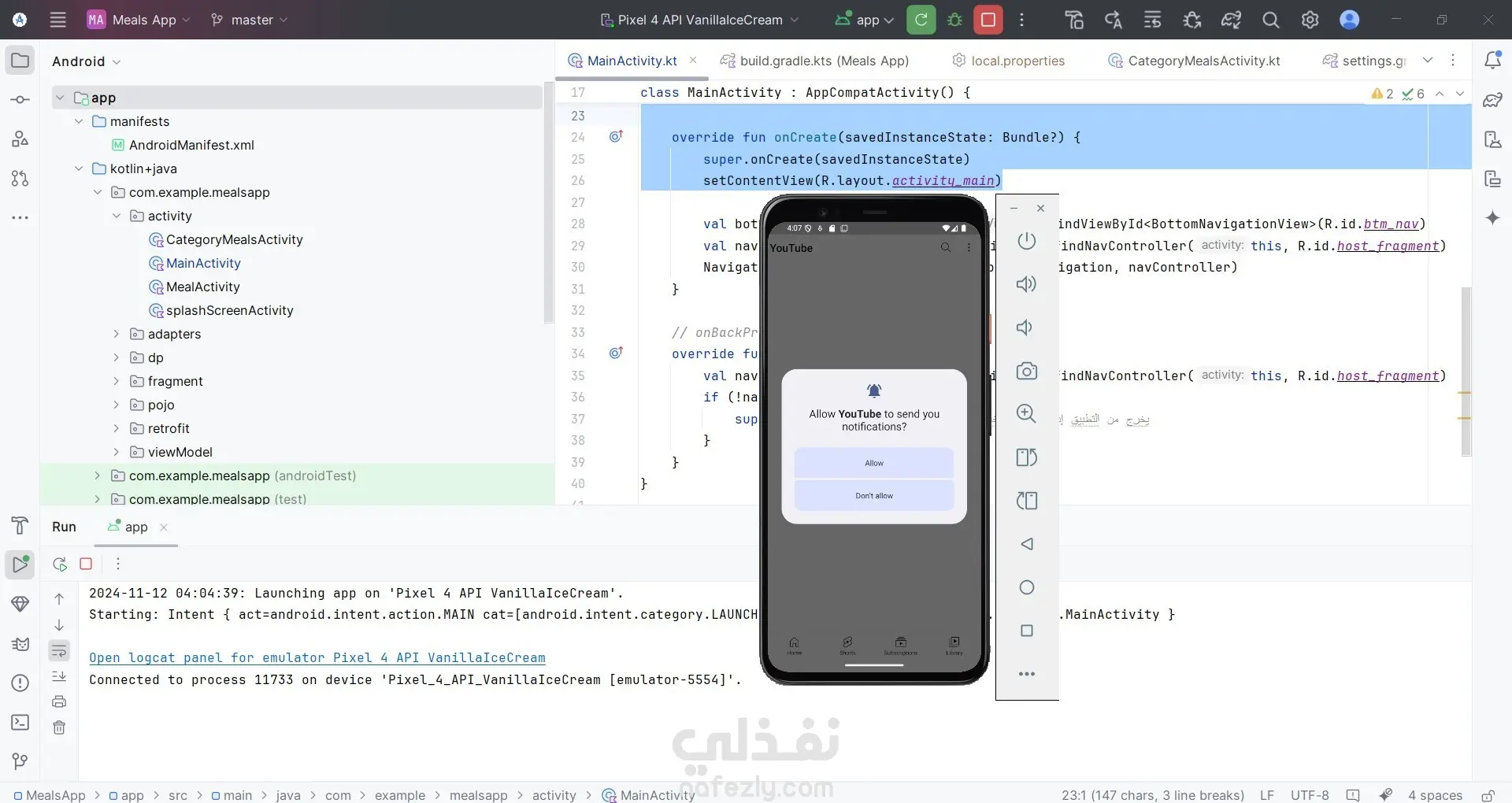Screen dimensions: 1512x803
Task: Open the Terminal tool window
Action: coord(20,722)
